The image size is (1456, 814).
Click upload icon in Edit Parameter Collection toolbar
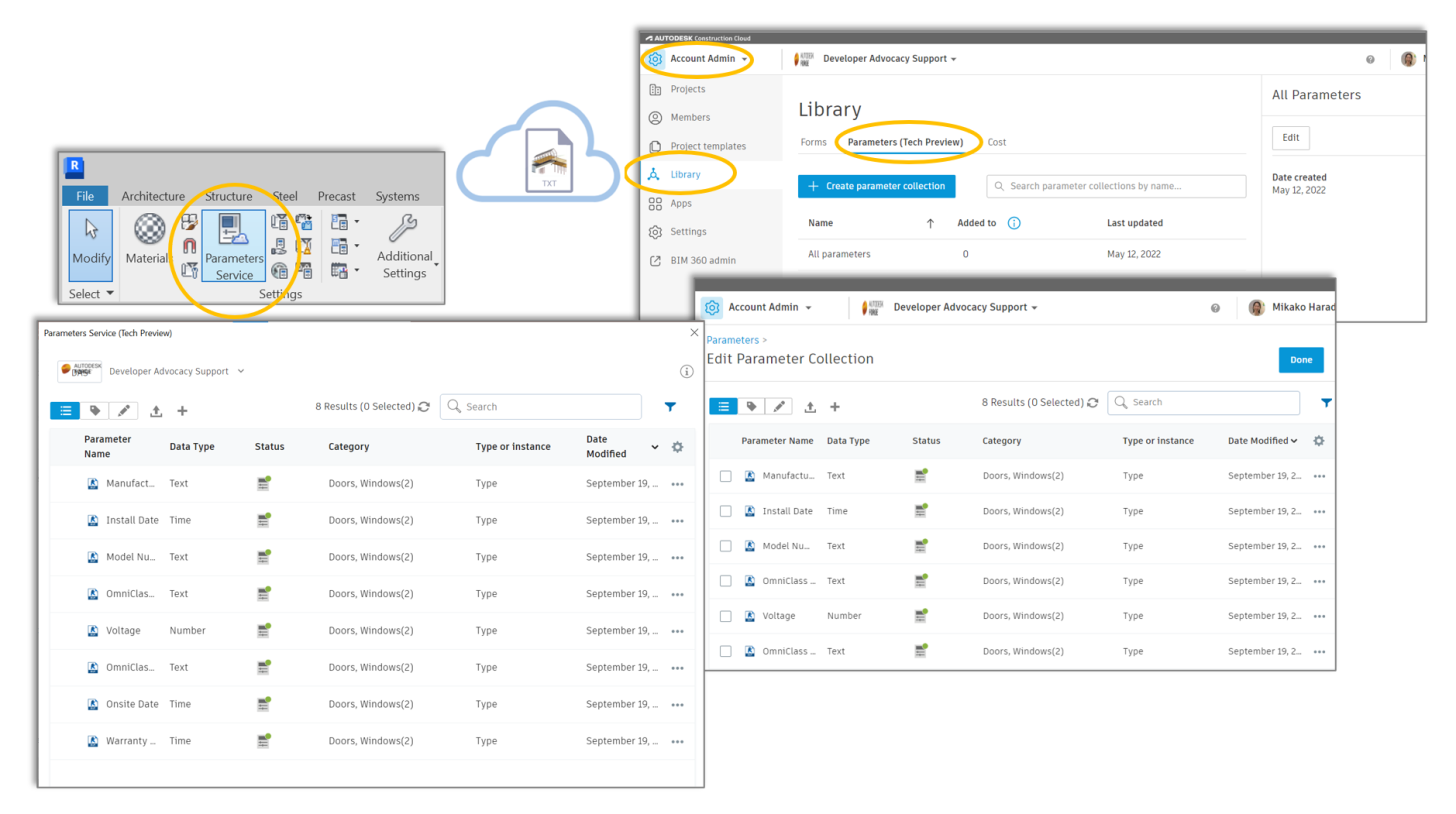point(810,406)
